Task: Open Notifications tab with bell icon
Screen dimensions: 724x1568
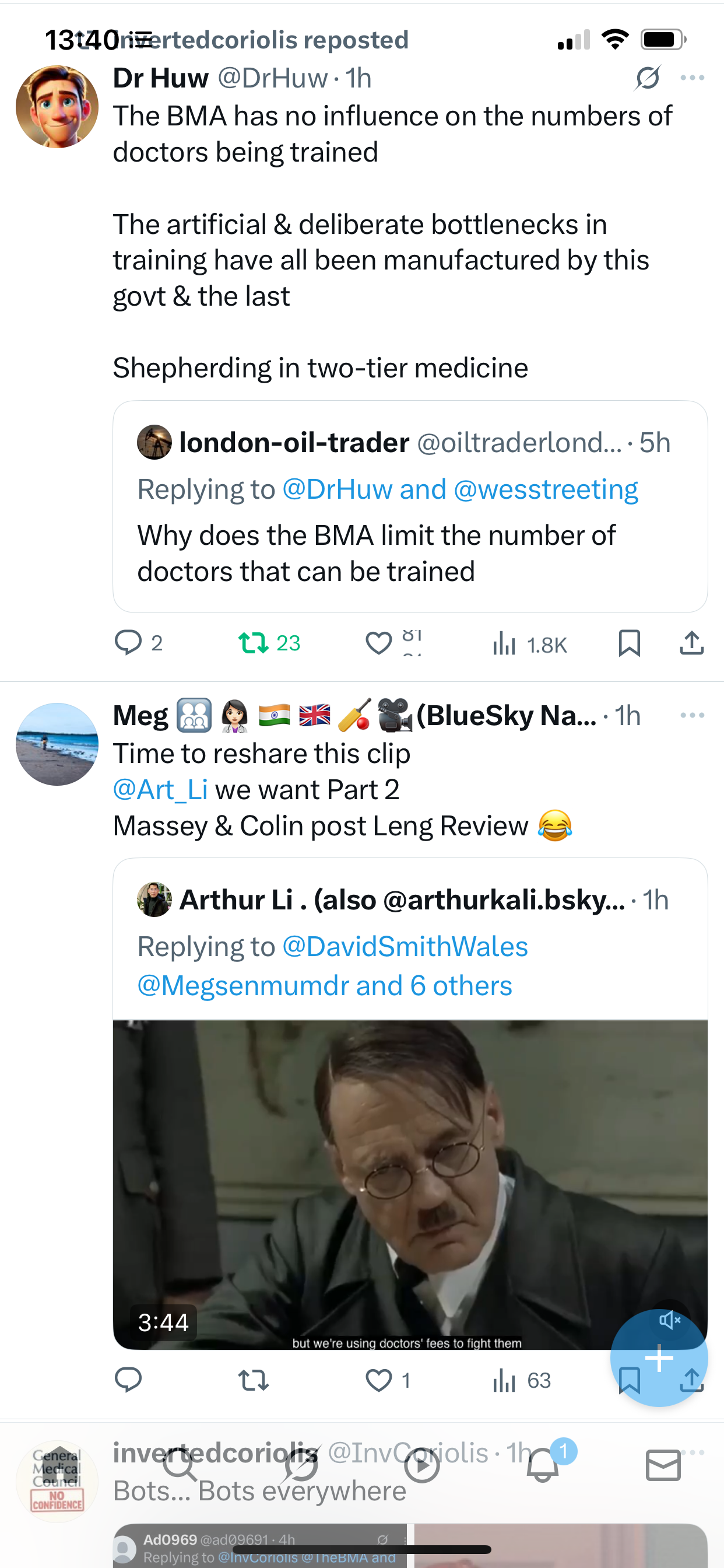Action: 543,1467
